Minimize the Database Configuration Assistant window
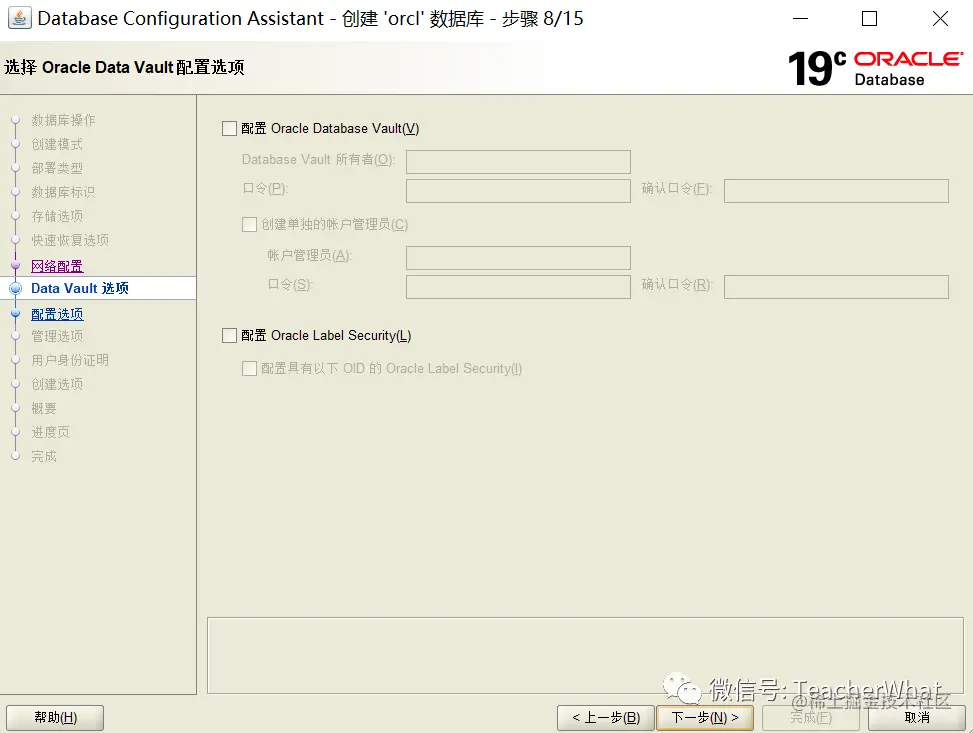 [x=800, y=19]
